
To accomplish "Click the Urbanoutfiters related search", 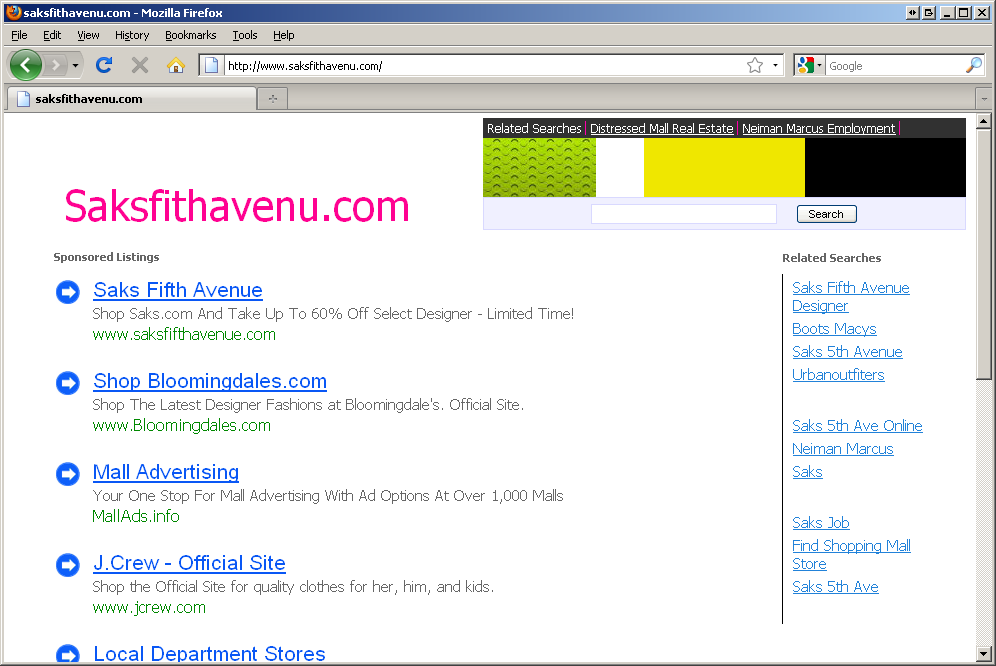I will tap(838, 375).
